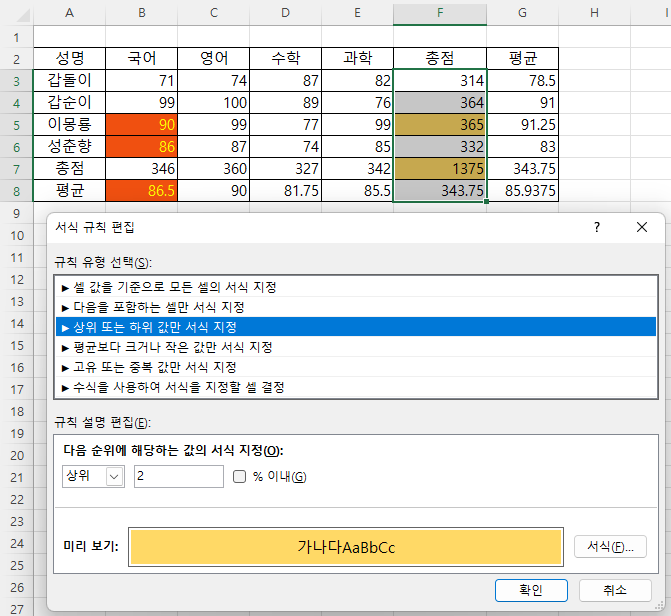Image resolution: width=671 pixels, height=616 pixels.
Task: Select column H header
Action: [594, 13]
